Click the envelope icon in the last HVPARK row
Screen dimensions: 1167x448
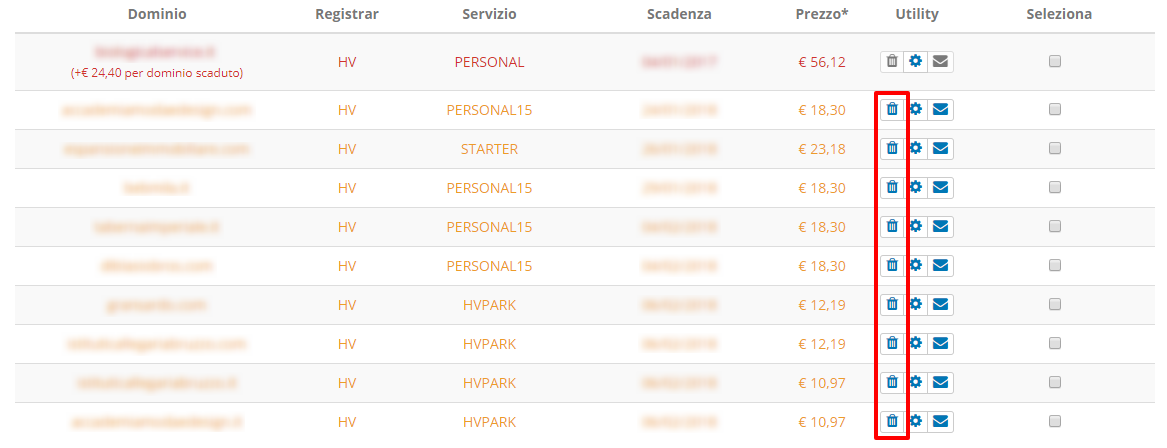click(x=940, y=422)
